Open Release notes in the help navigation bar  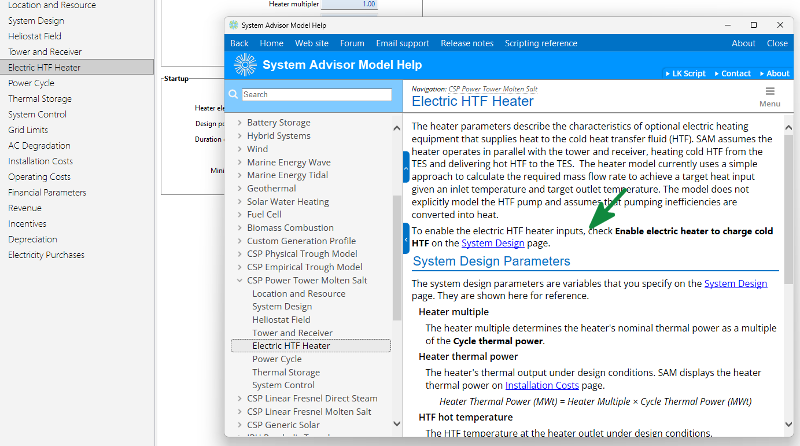[x=467, y=43]
